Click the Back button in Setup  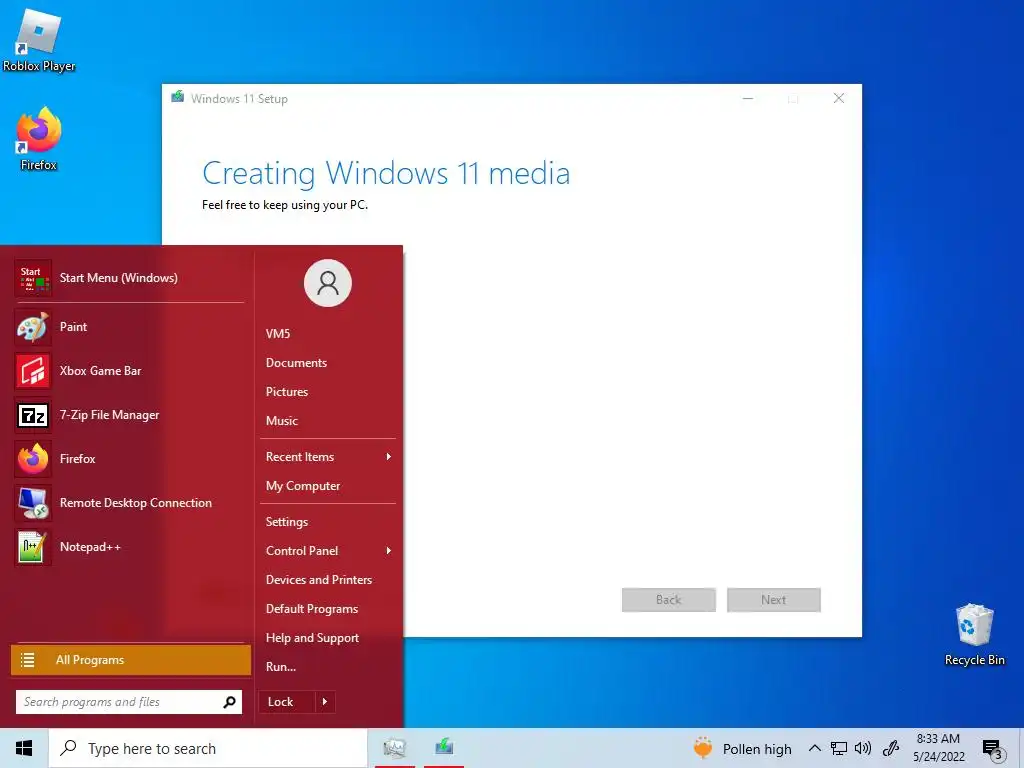tap(669, 600)
